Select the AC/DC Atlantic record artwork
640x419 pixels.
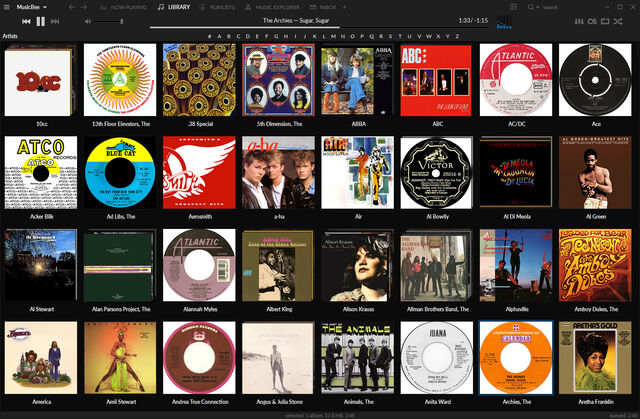[x=516, y=80]
